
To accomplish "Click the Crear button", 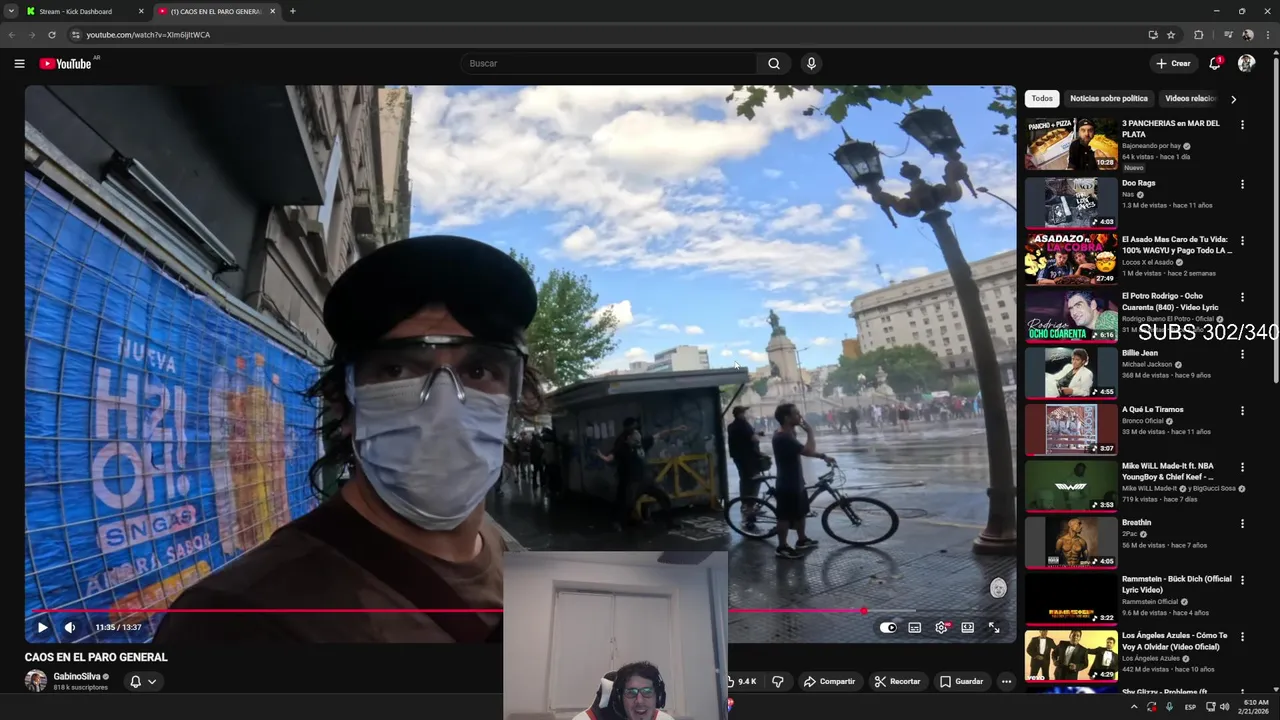I will [1173, 63].
